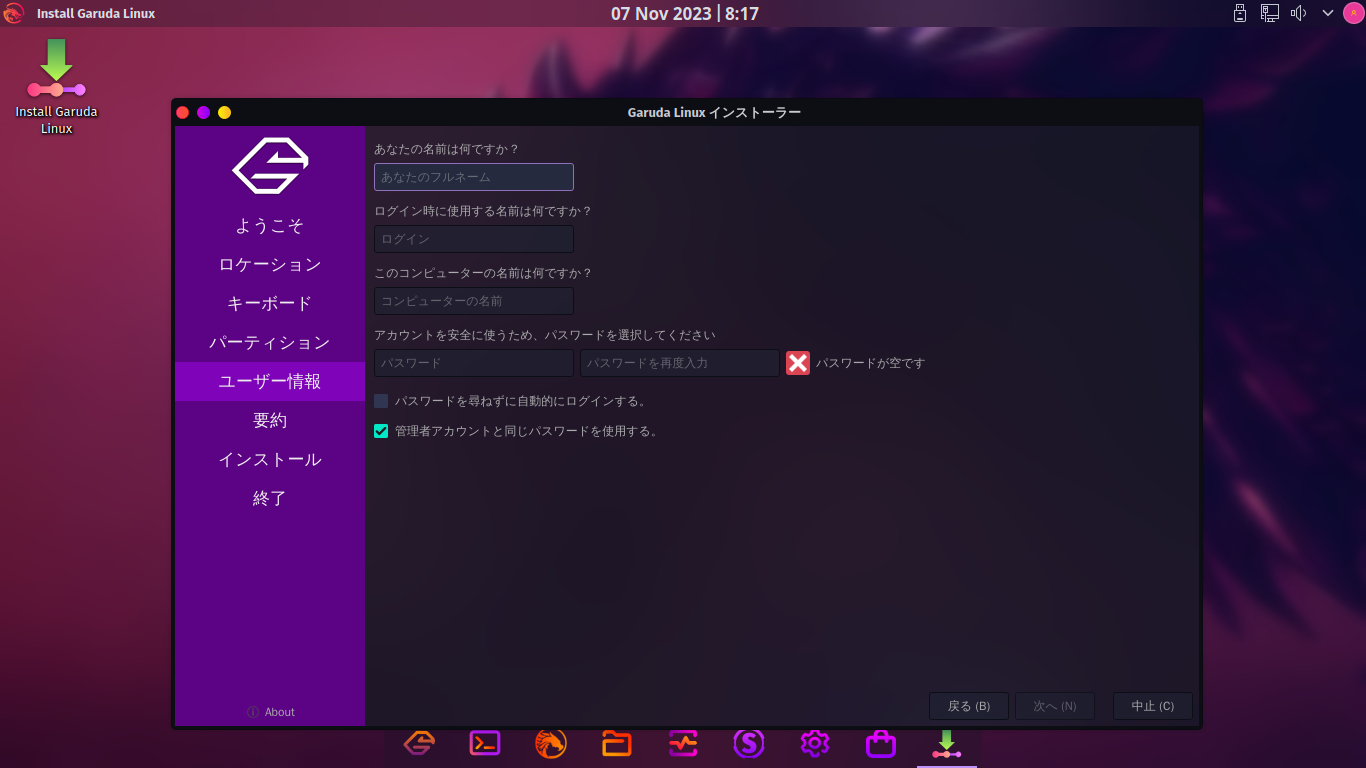1366x768 pixels.
Task: Click the volume speaker tray icon
Action: (1299, 13)
